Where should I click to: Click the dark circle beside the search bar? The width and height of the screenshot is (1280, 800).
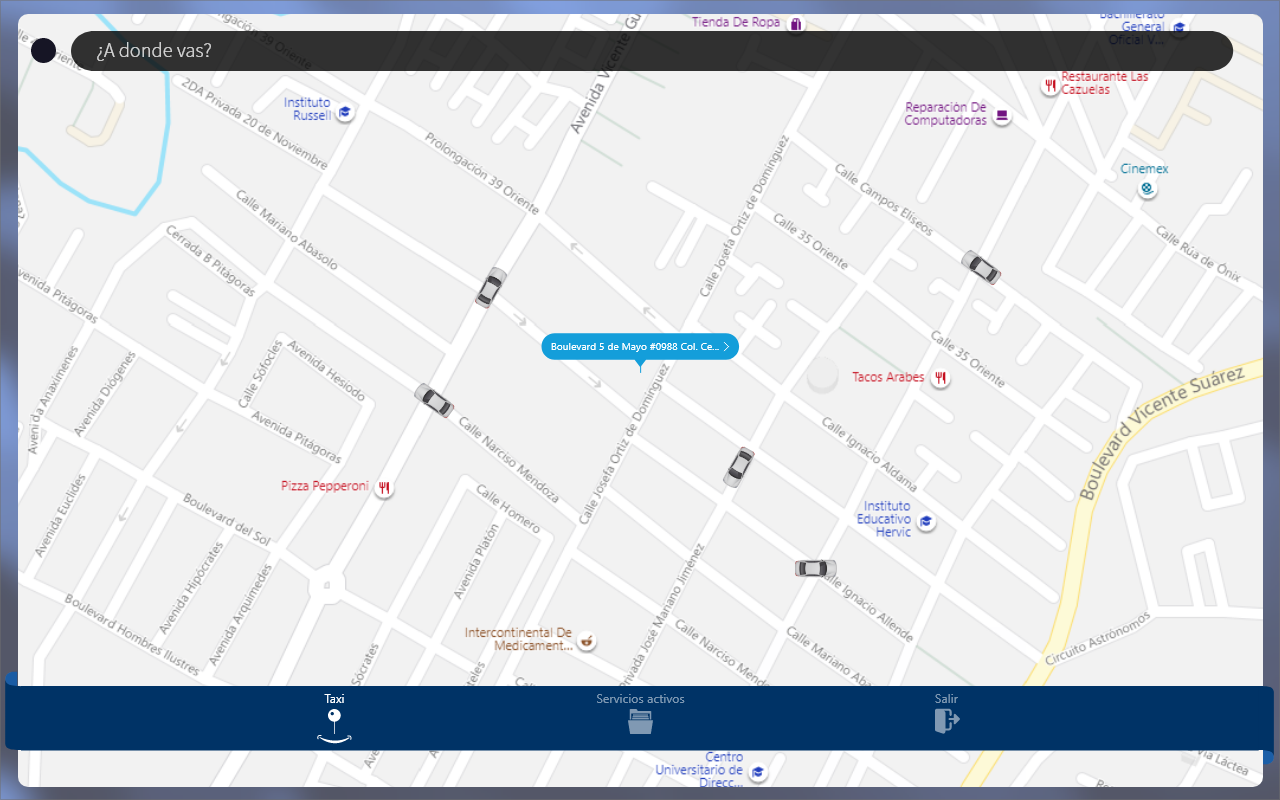click(x=43, y=51)
